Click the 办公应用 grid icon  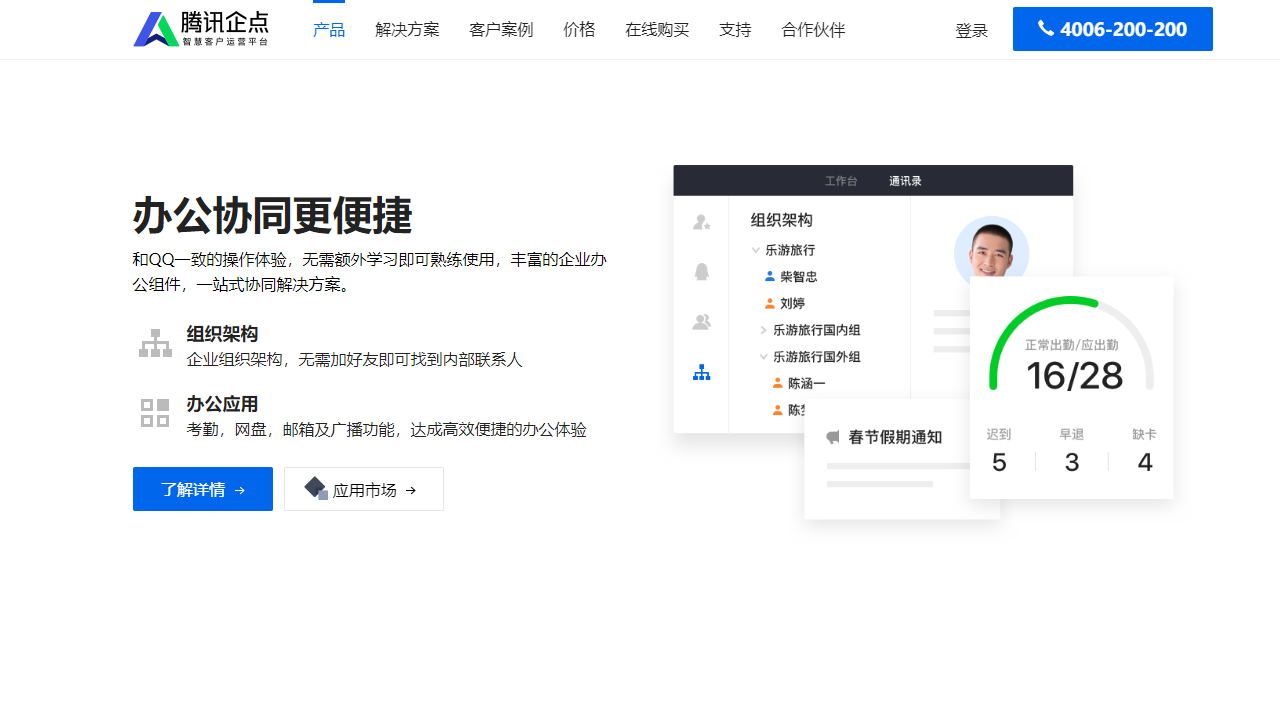pyautogui.click(x=155, y=411)
